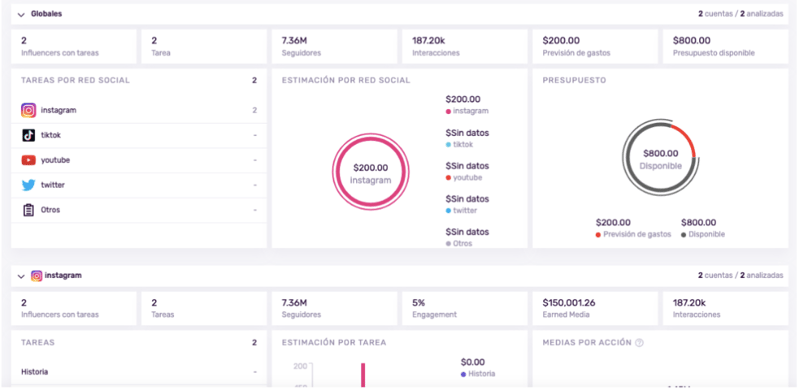Image resolution: width=800 pixels, height=389 pixels.
Task: Click the Earned Media $150,001.26 card
Action: click(x=595, y=308)
